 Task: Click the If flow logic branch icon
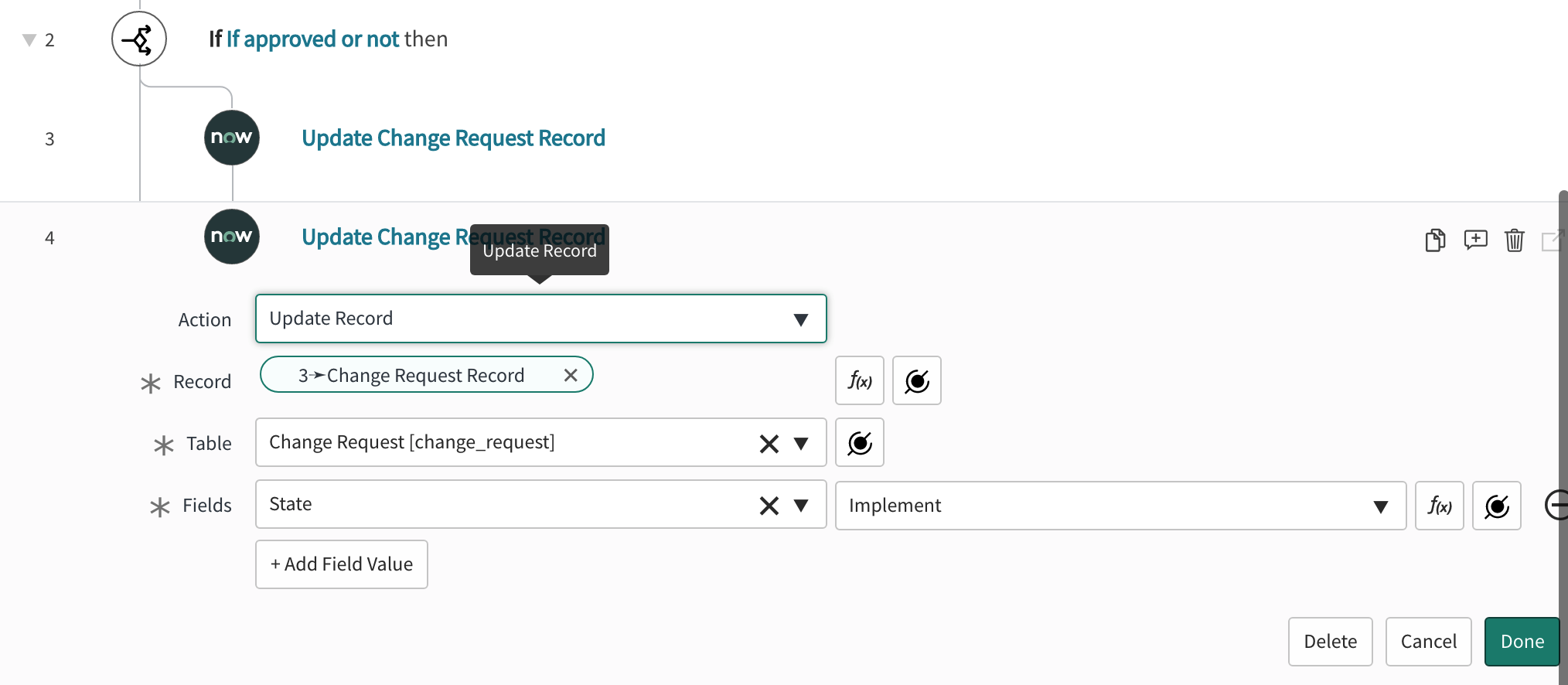[x=139, y=39]
